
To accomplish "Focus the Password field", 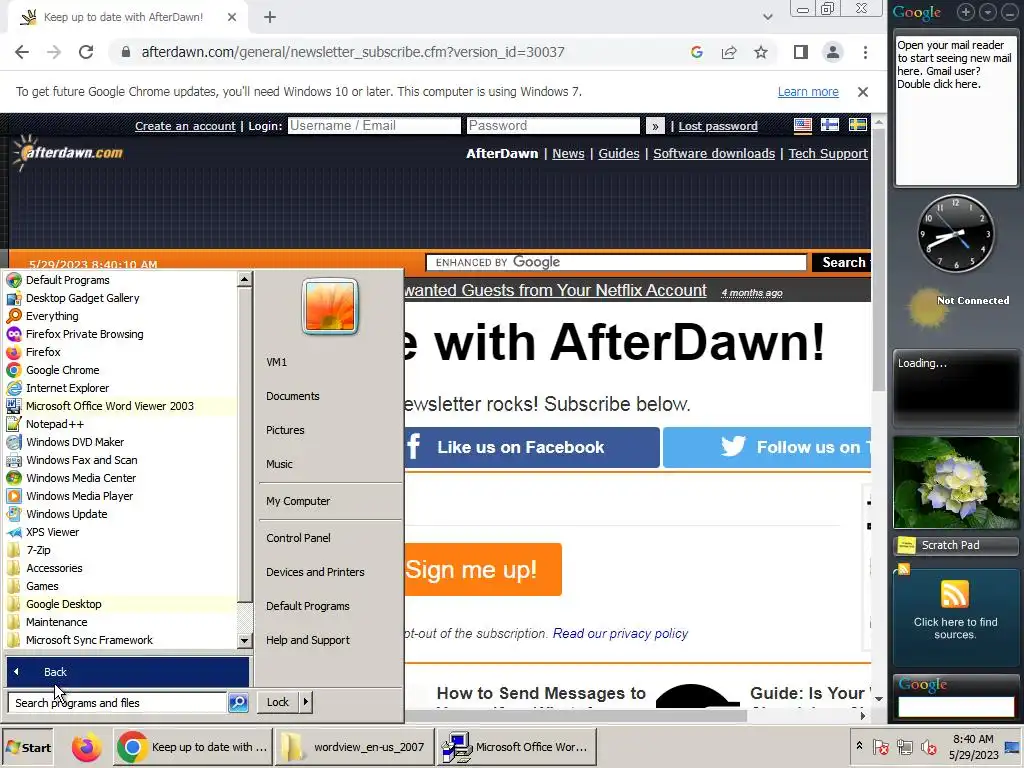I will pyautogui.click(x=553, y=125).
